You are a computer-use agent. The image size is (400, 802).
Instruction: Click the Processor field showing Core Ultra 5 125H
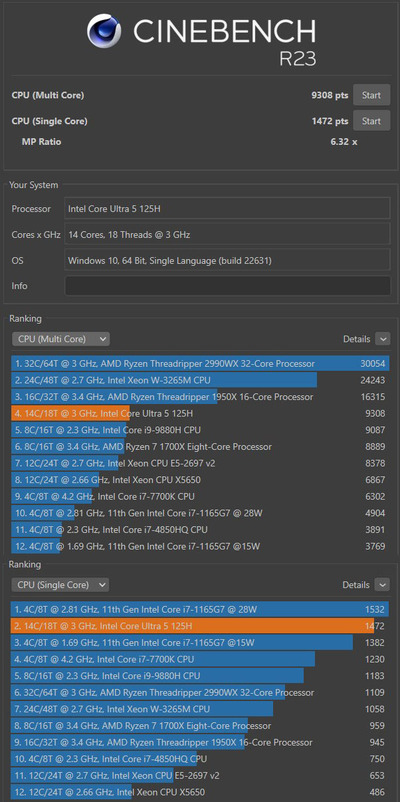pyautogui.click(x=227, y=209)
